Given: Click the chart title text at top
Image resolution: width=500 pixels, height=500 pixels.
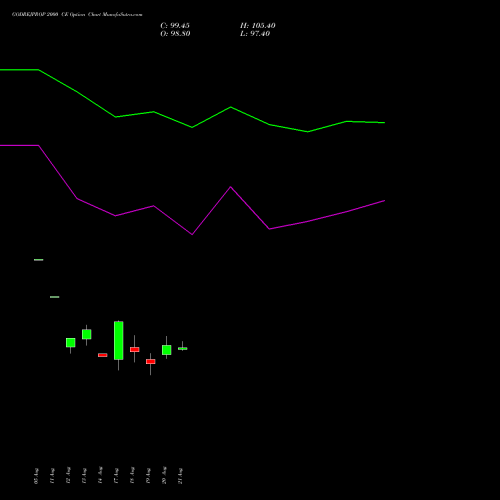Looking at the screenshot, I should tap(77, 14).
